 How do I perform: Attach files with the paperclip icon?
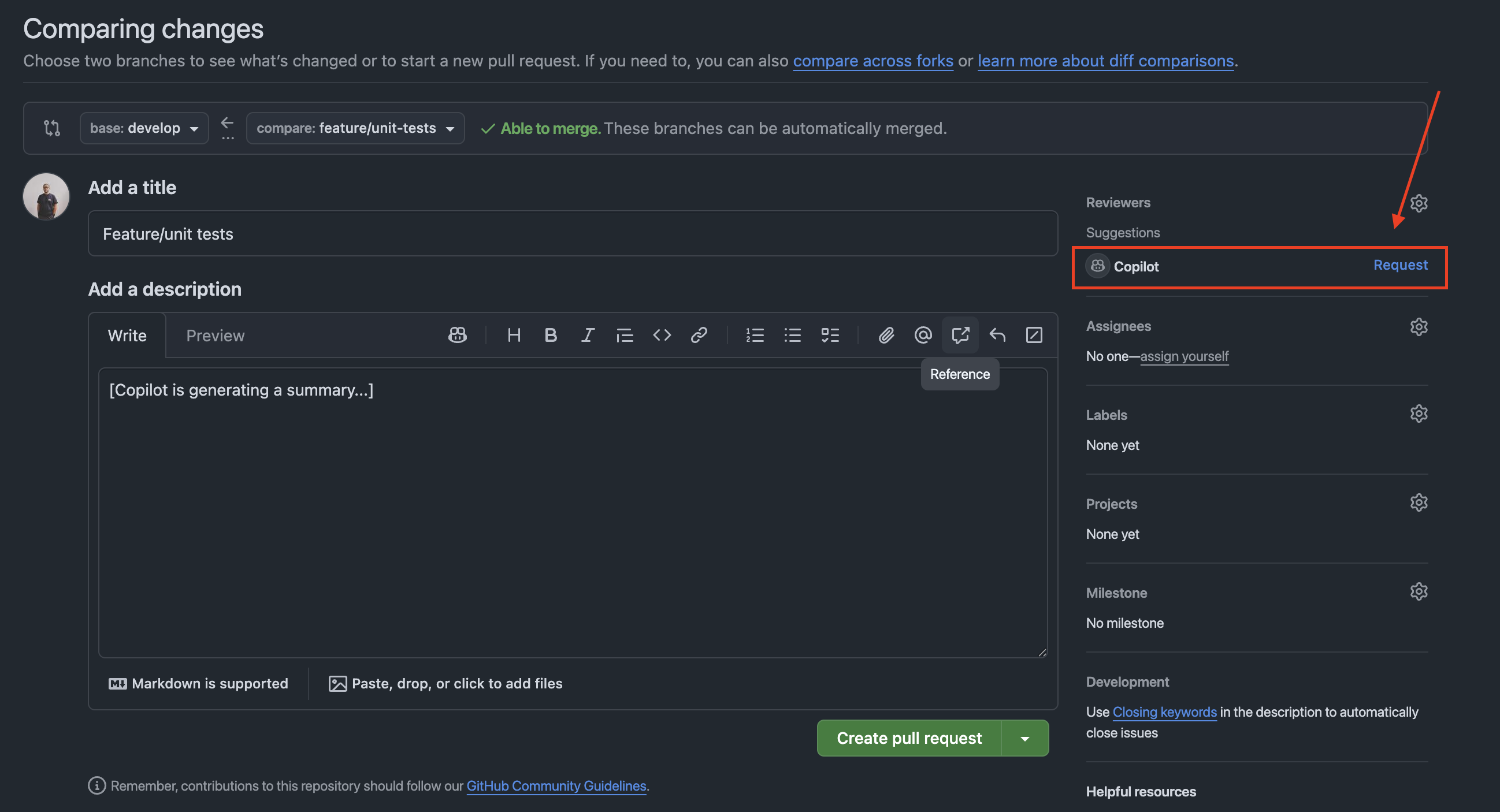(x=886, y=336)
